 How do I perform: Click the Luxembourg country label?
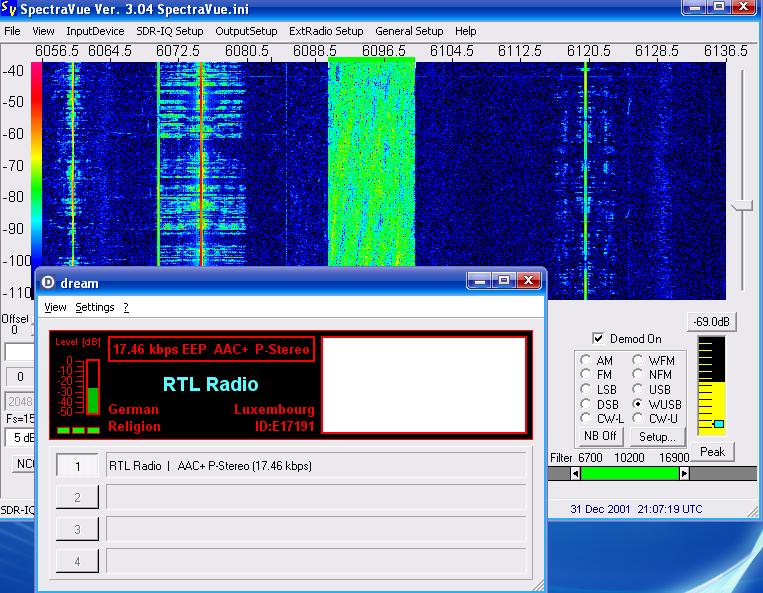pos(274,409)
